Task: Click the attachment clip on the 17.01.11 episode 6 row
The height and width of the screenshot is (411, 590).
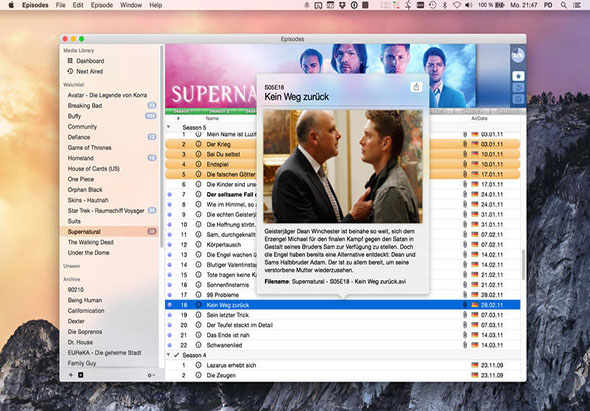Action: pos(465,184)
